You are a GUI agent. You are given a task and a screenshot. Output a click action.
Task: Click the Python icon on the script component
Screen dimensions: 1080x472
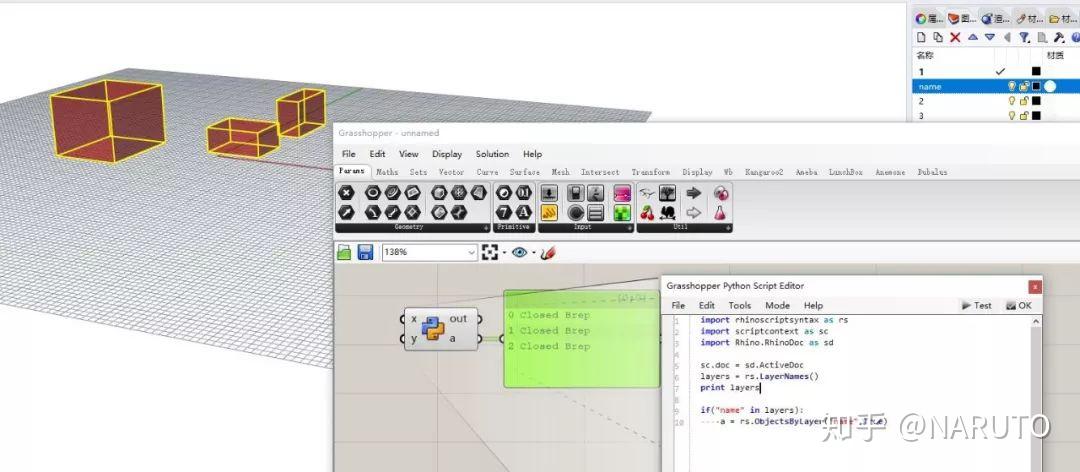click(x=433, y=329)
